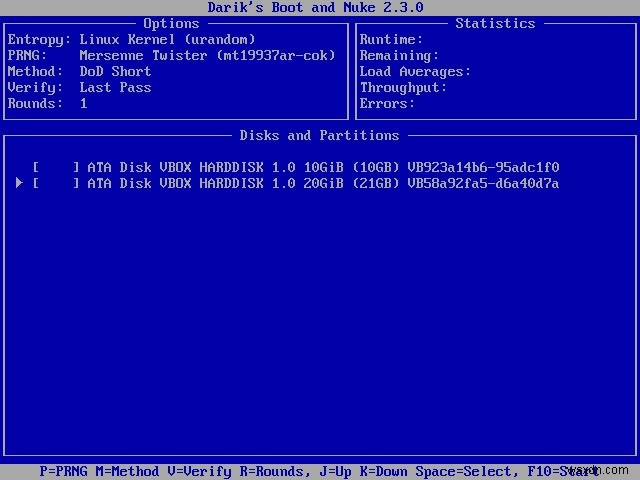Viewport: 640px width, 480px height.
Task: Click the Verify: label in Options
Action: click(36, 87)
